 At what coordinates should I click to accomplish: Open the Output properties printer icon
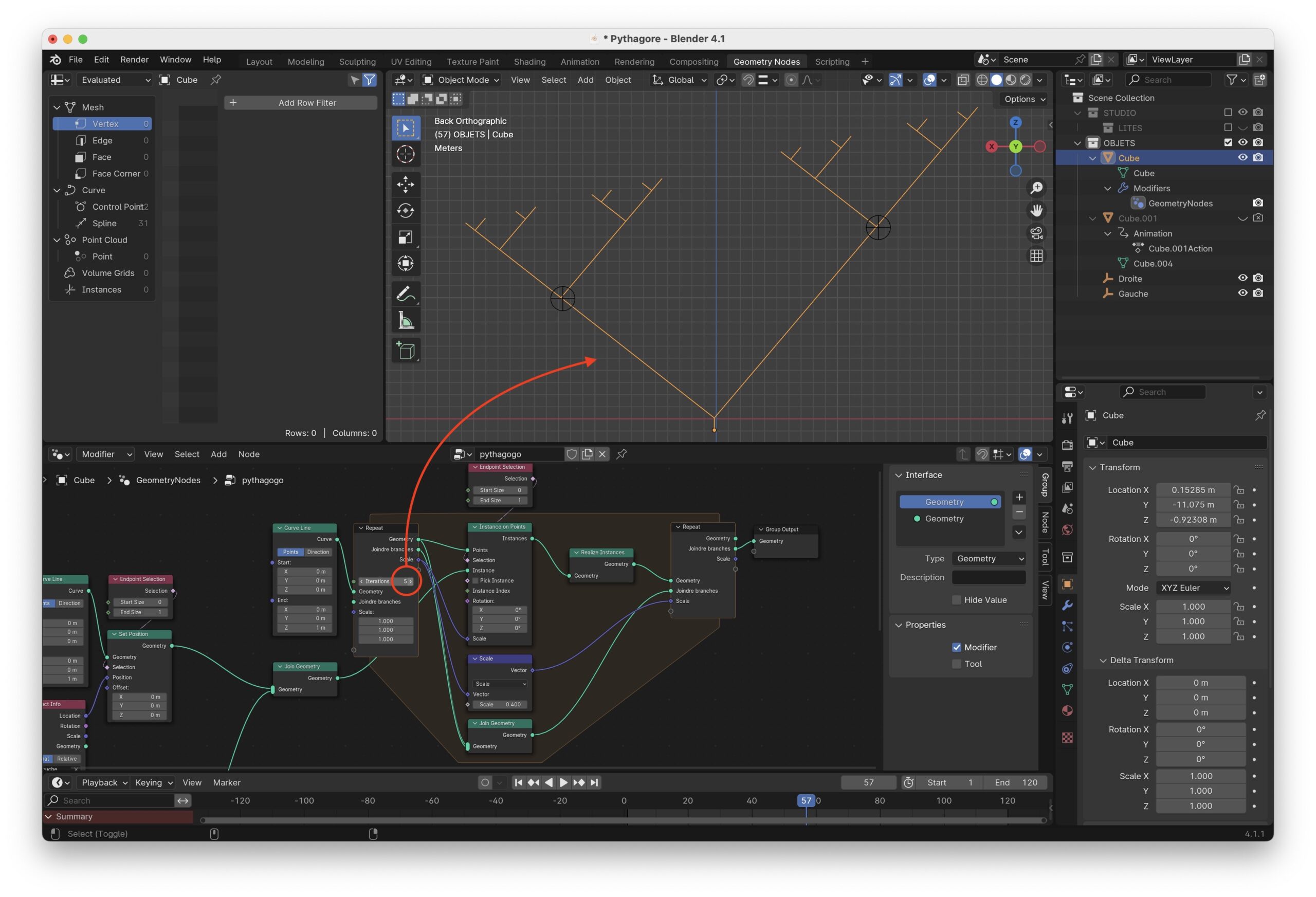coord(1067,466)
